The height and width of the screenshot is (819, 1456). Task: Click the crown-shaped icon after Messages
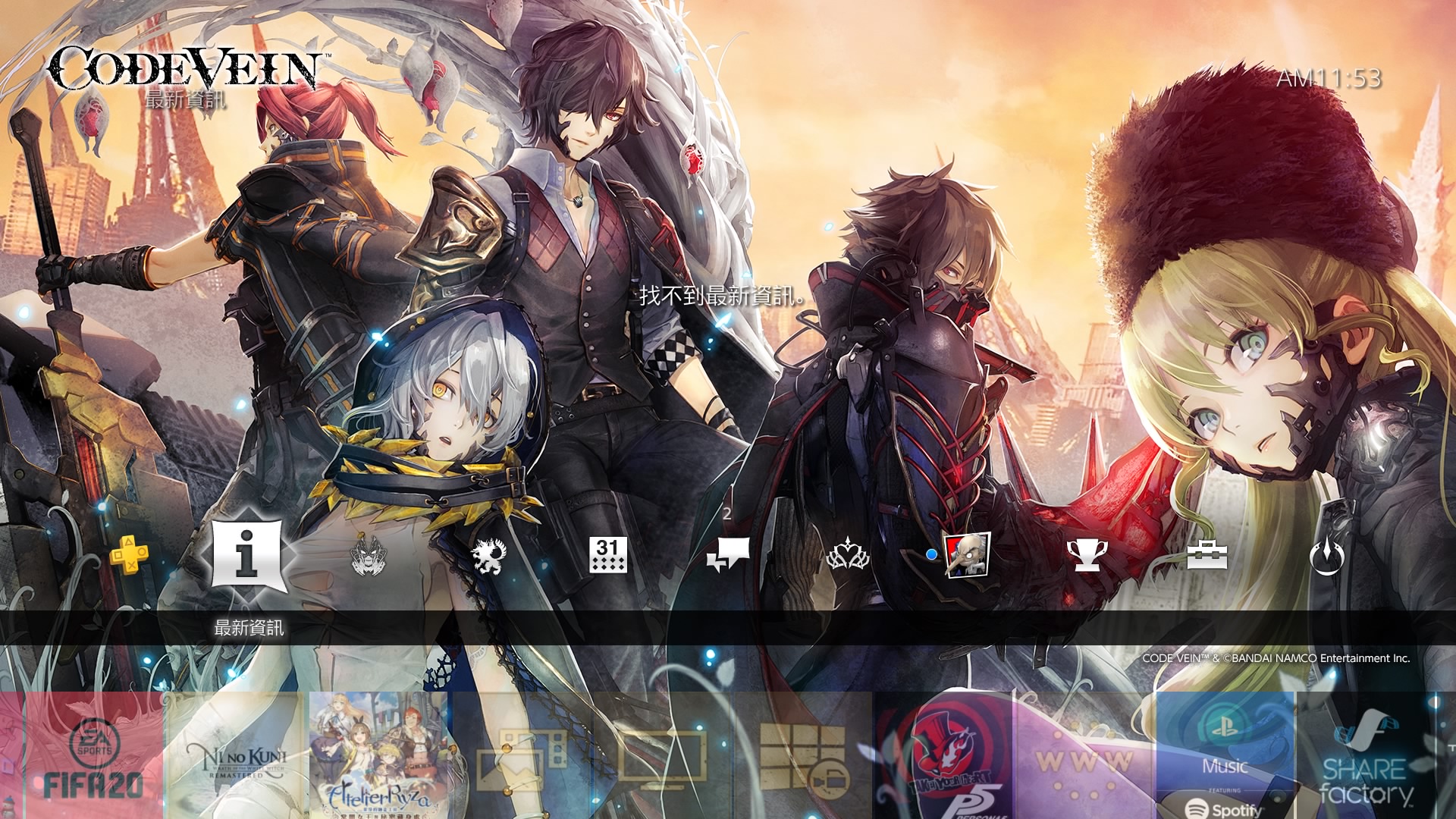847,557
